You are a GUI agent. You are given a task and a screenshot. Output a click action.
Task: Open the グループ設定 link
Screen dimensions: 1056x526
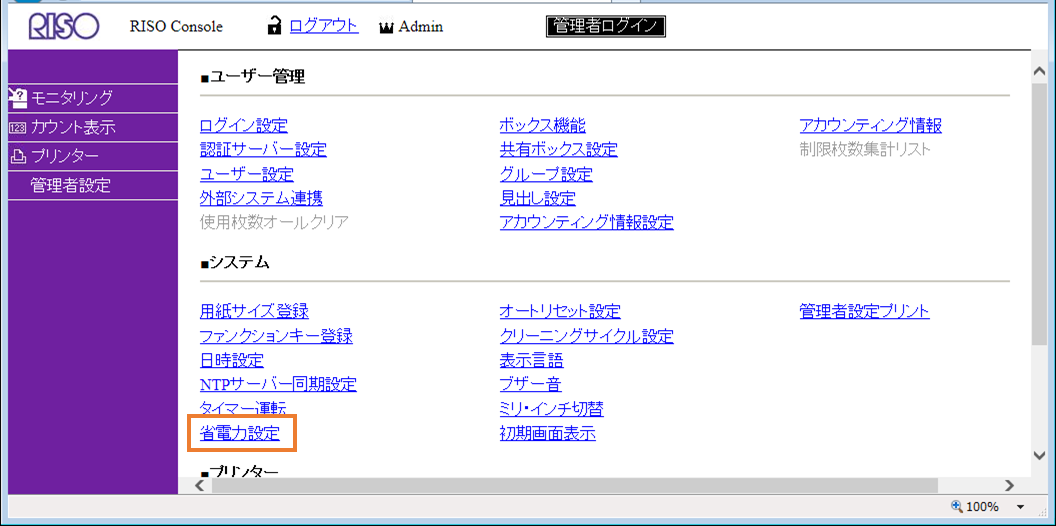546,174
